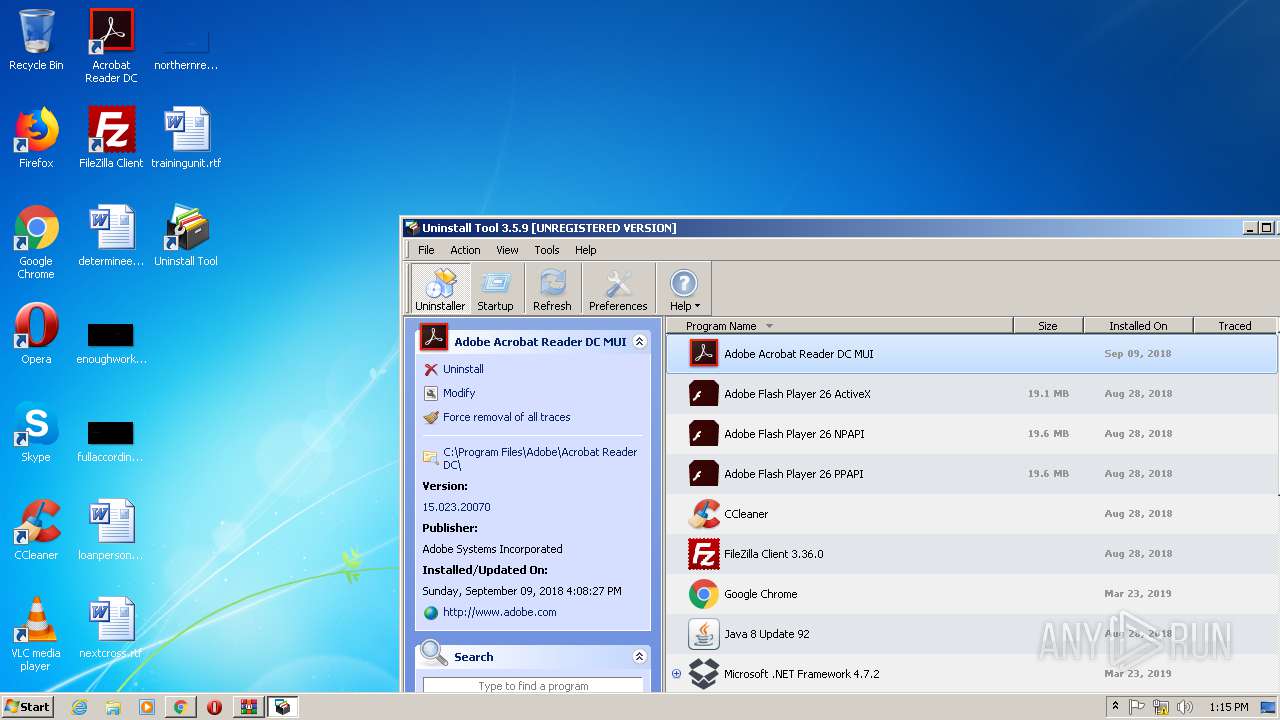1280x720 pixels.
Task: Open FileZilla Client desktop shortcut
Action: [111, 138]
